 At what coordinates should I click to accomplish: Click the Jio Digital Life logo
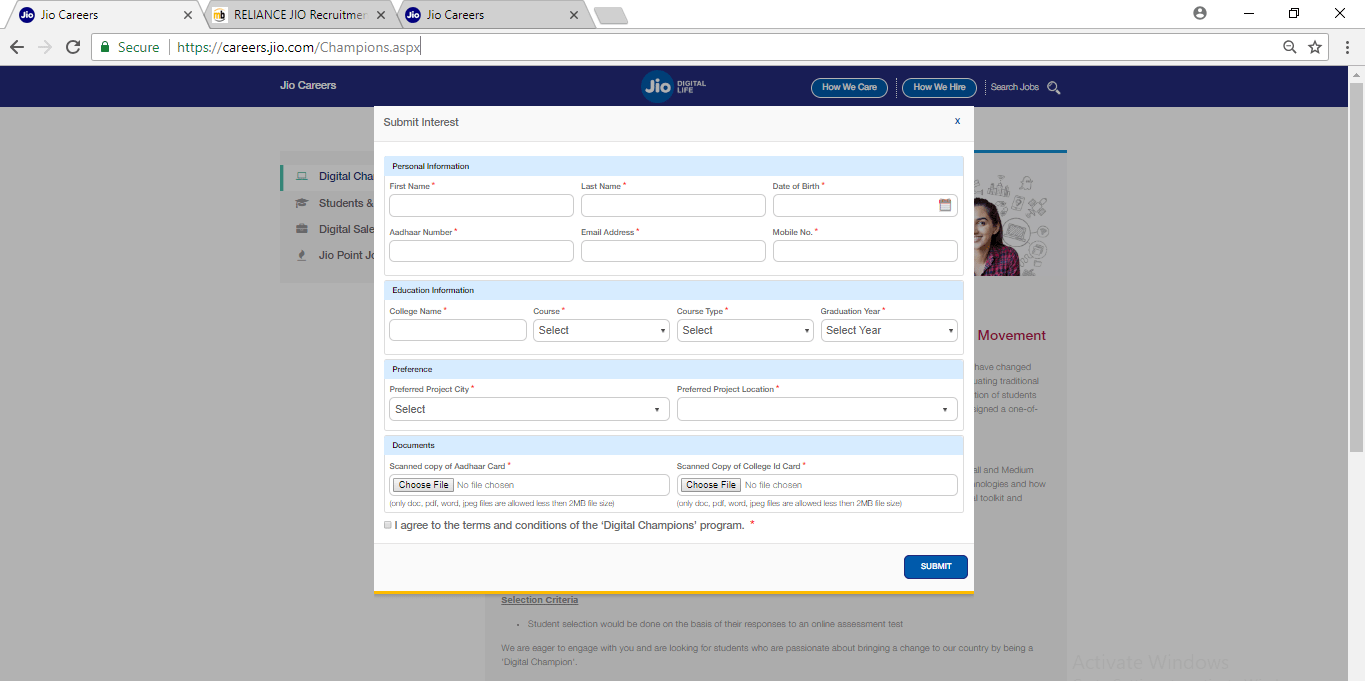[674, 86]
